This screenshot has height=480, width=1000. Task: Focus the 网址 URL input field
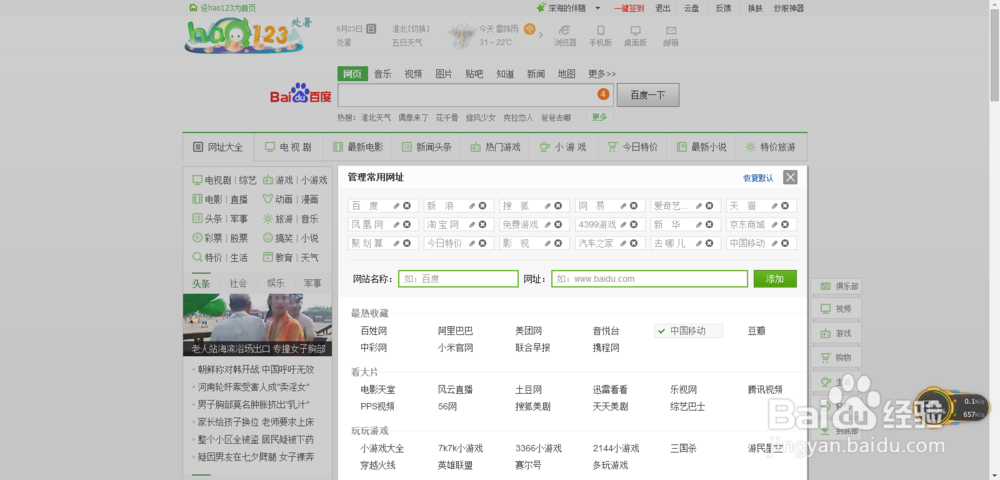[649, 279]
